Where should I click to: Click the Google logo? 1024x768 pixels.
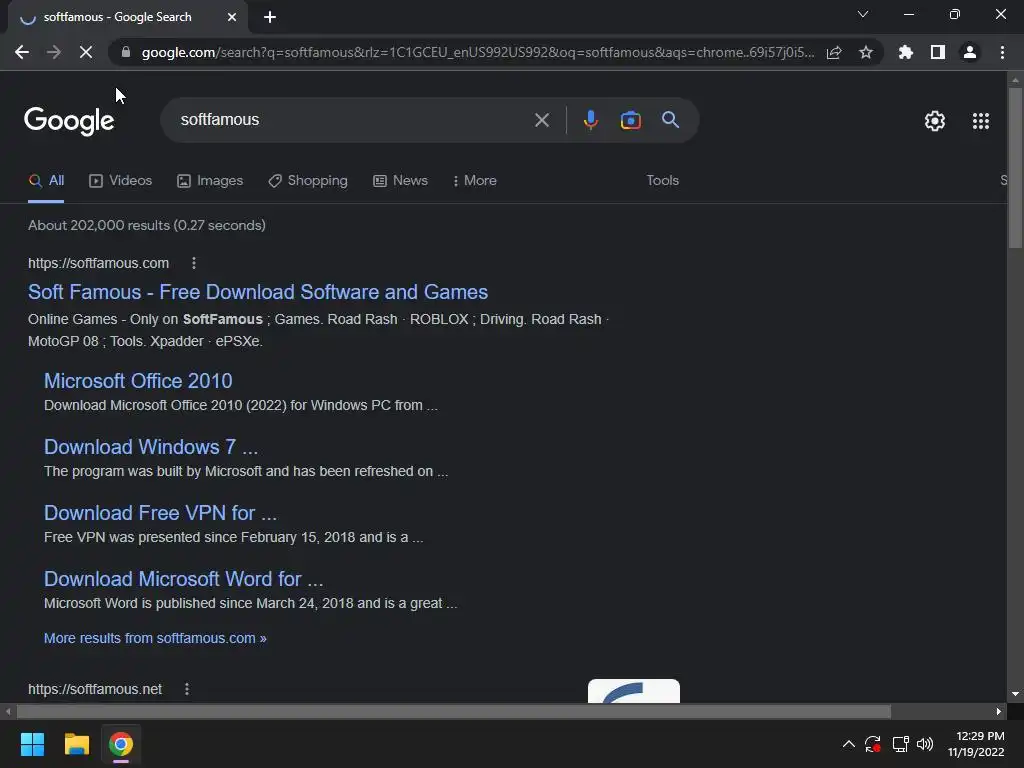(69, 121)
